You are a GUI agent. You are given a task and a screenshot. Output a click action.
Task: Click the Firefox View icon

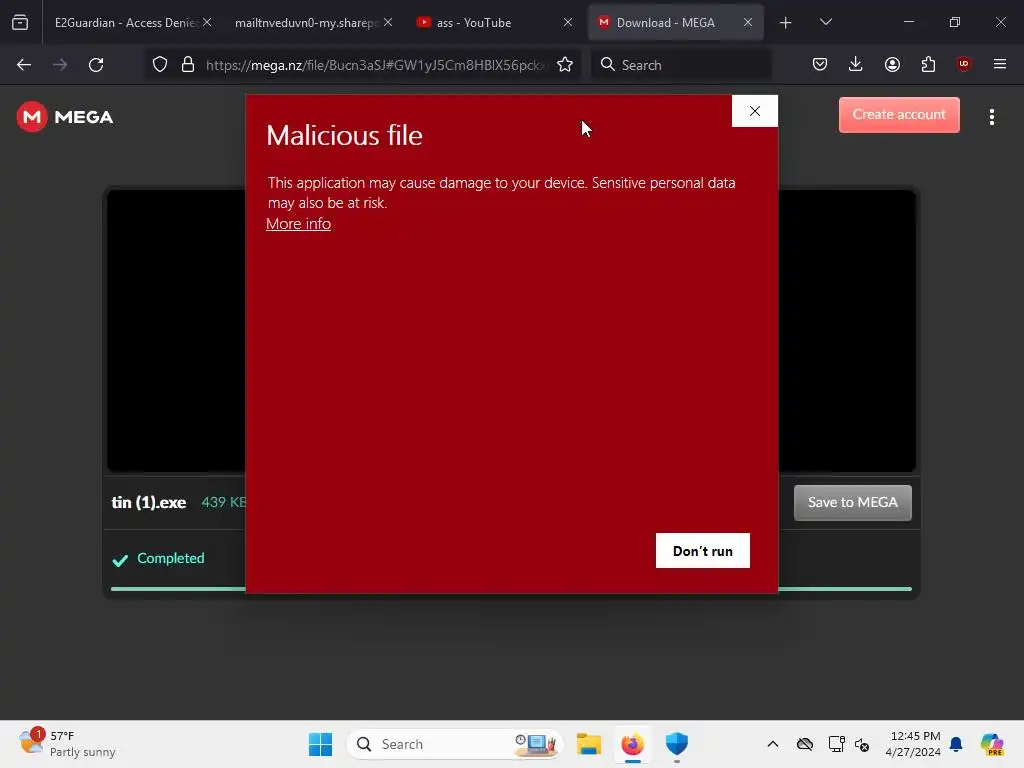(20, 23)
